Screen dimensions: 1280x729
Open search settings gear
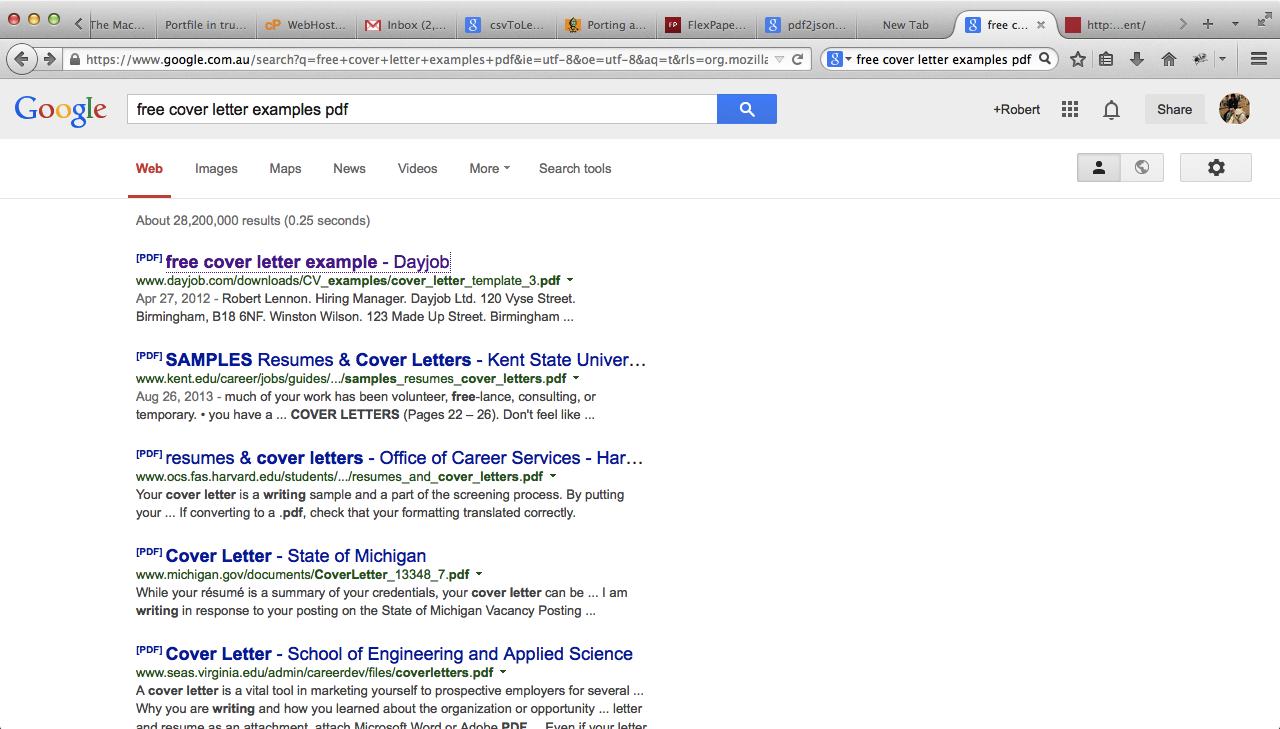coord(1216,168)
